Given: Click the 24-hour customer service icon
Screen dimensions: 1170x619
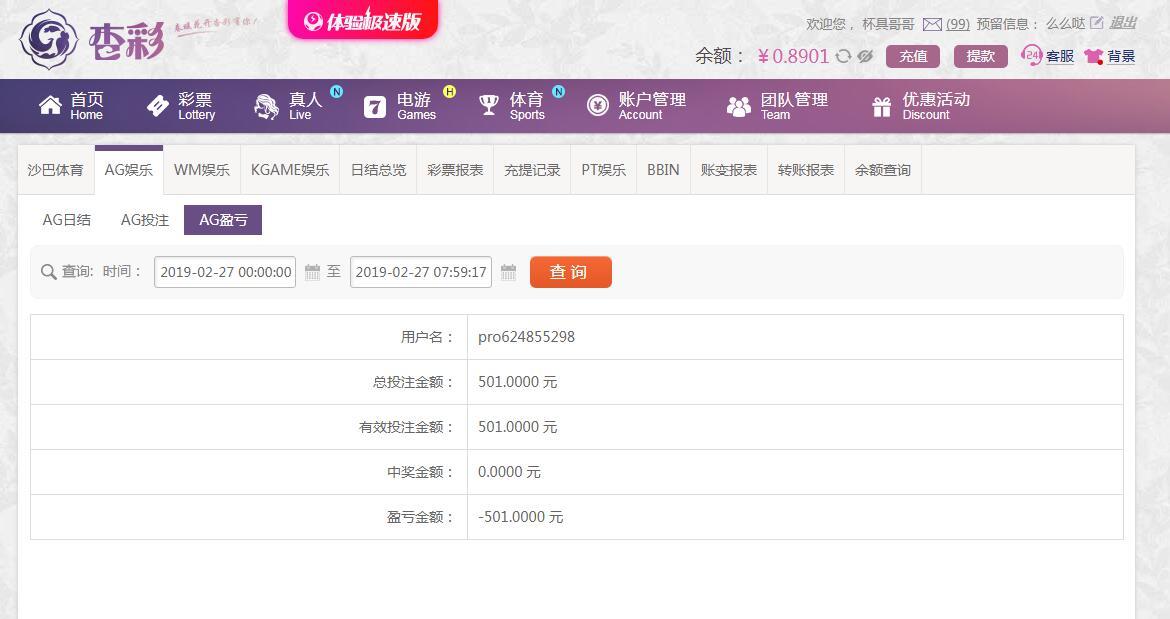Looking at the screenshot, I should tap(1031, 55).
